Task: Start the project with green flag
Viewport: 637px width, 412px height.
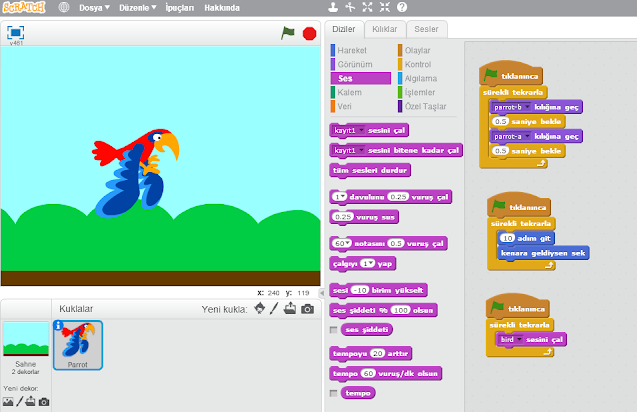Action: tap(288, 33)
